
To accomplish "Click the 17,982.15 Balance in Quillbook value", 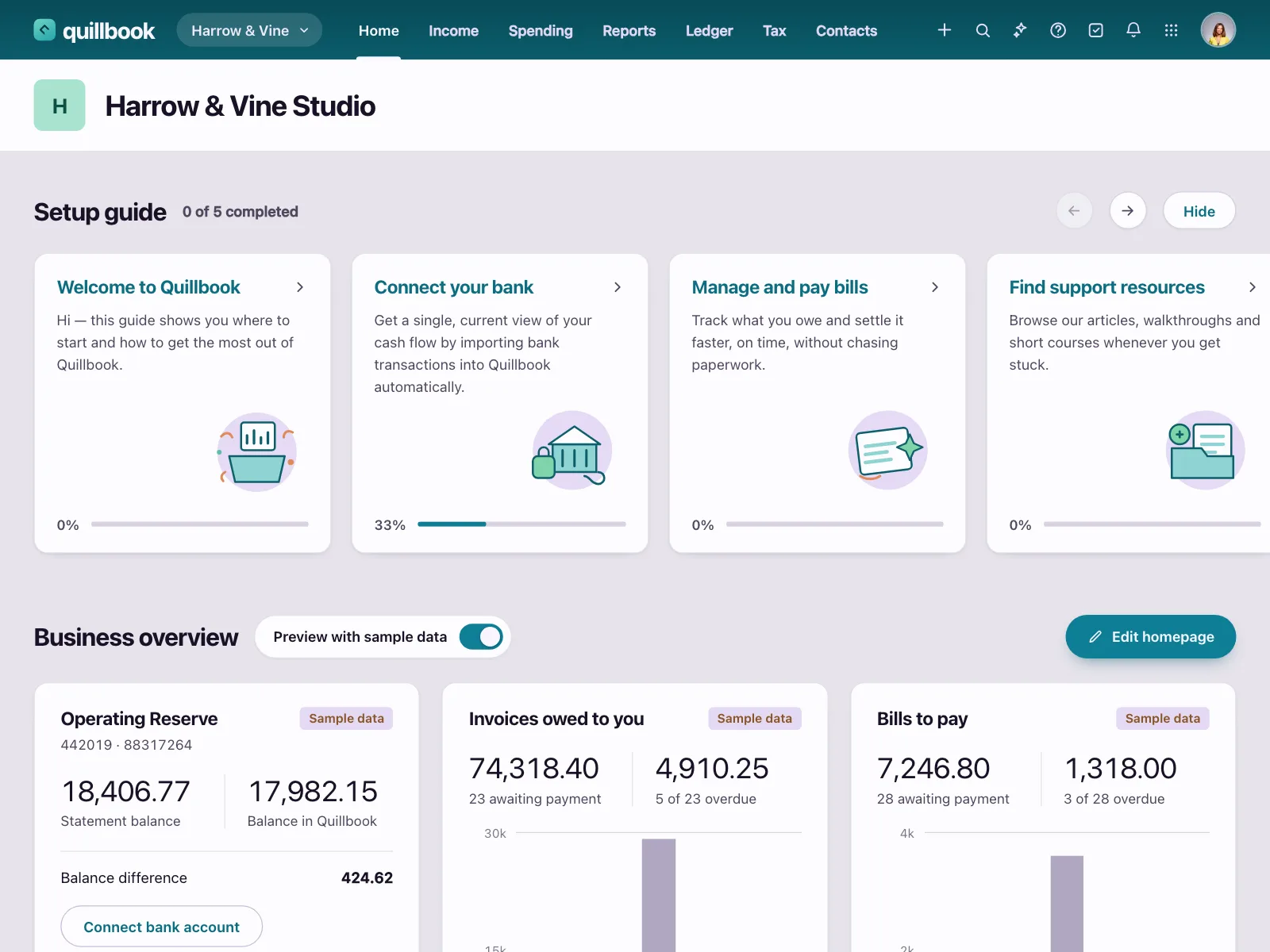I will [313, 791].
